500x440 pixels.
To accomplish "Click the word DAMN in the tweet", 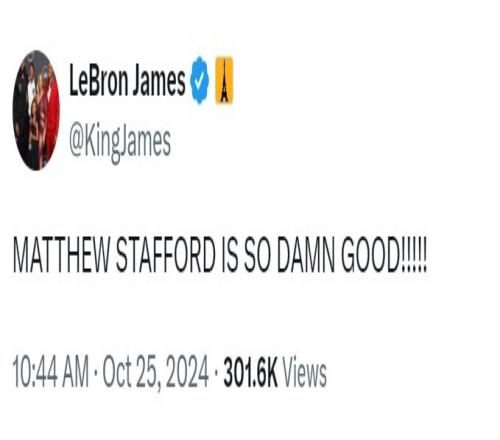I will pos(305,254).
